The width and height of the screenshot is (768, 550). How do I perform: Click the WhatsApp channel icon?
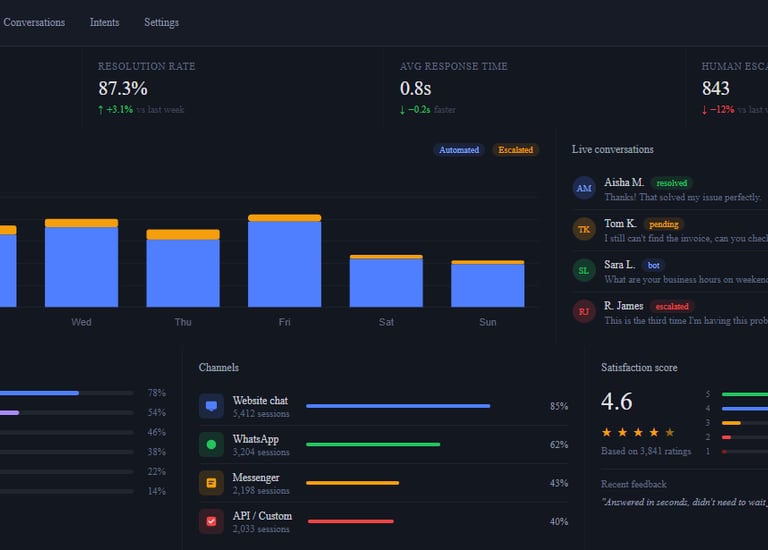211,445
